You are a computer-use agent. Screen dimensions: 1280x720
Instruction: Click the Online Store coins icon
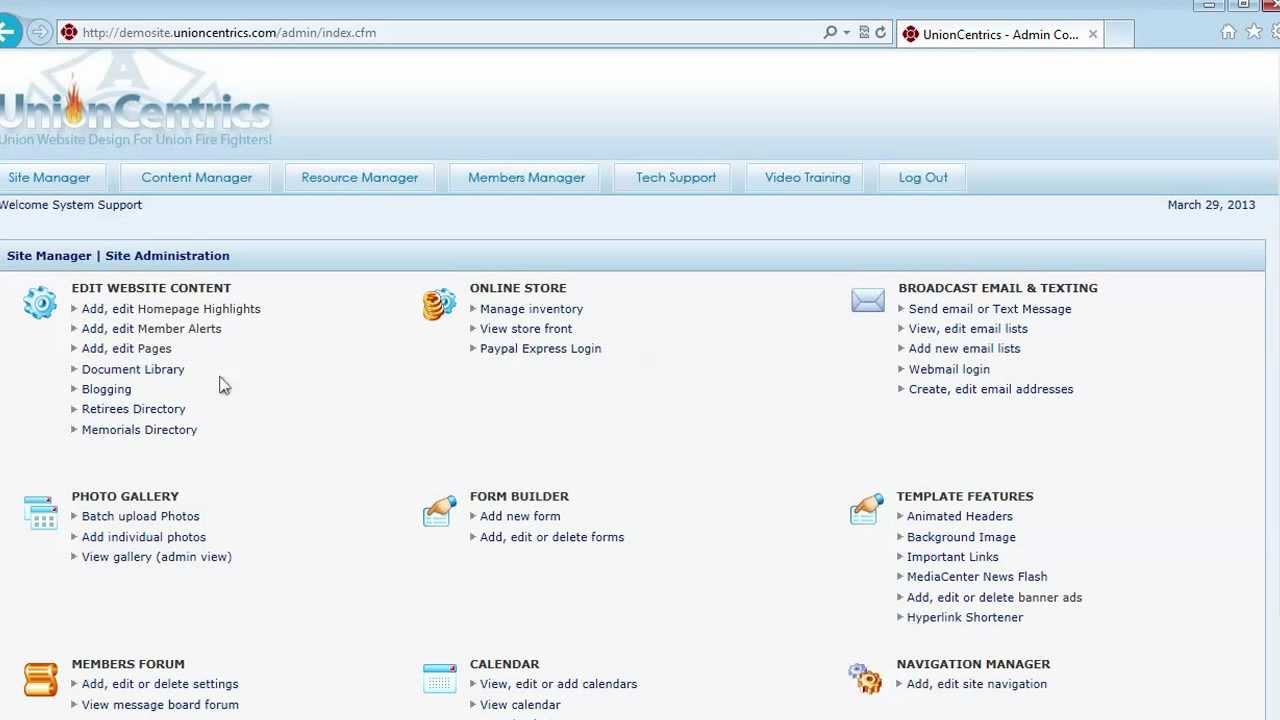(439, 304)
